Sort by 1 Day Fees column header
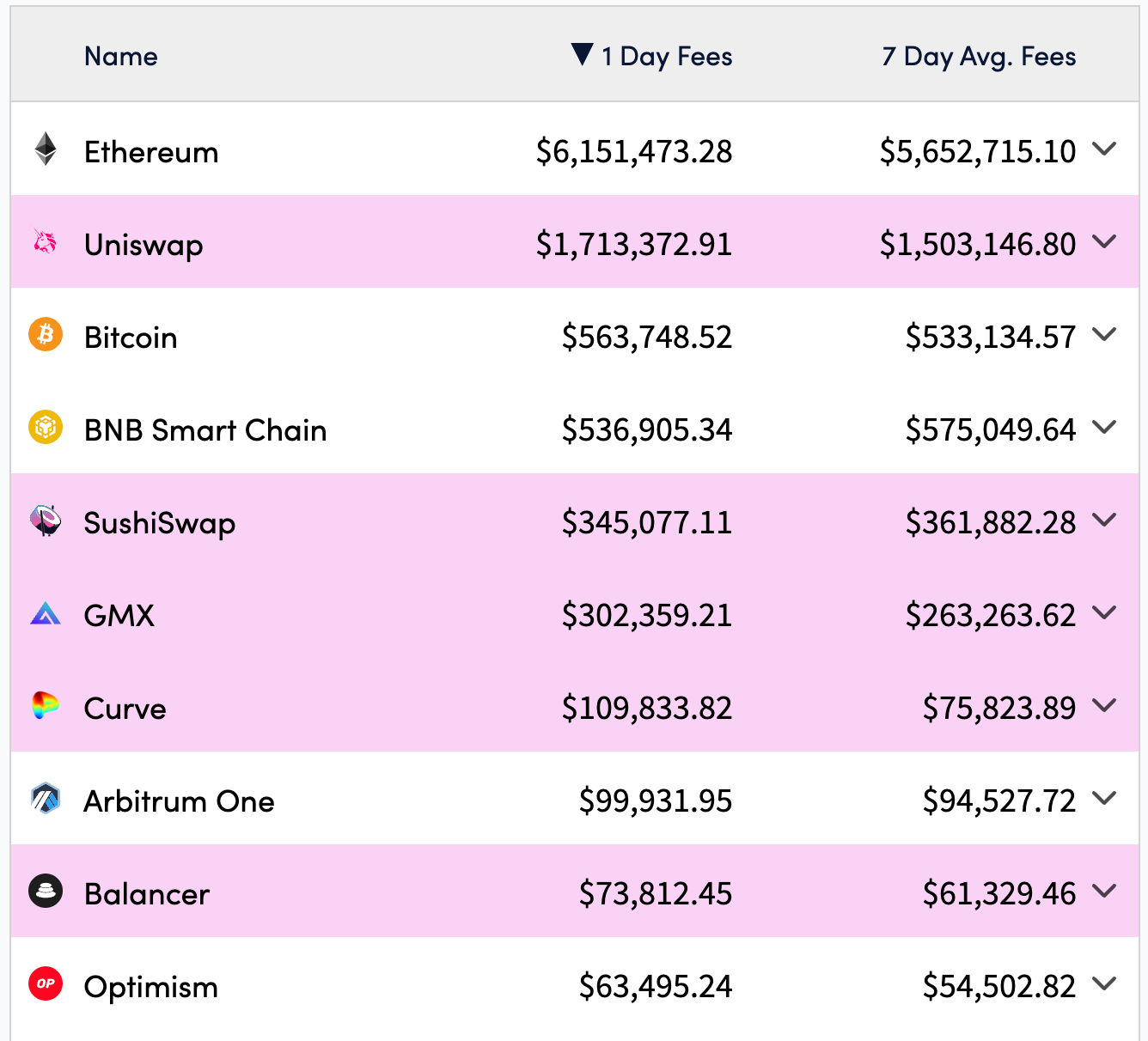This screenshot has width=1148, height=1041. pyautogui.click(x=667, y=57)
